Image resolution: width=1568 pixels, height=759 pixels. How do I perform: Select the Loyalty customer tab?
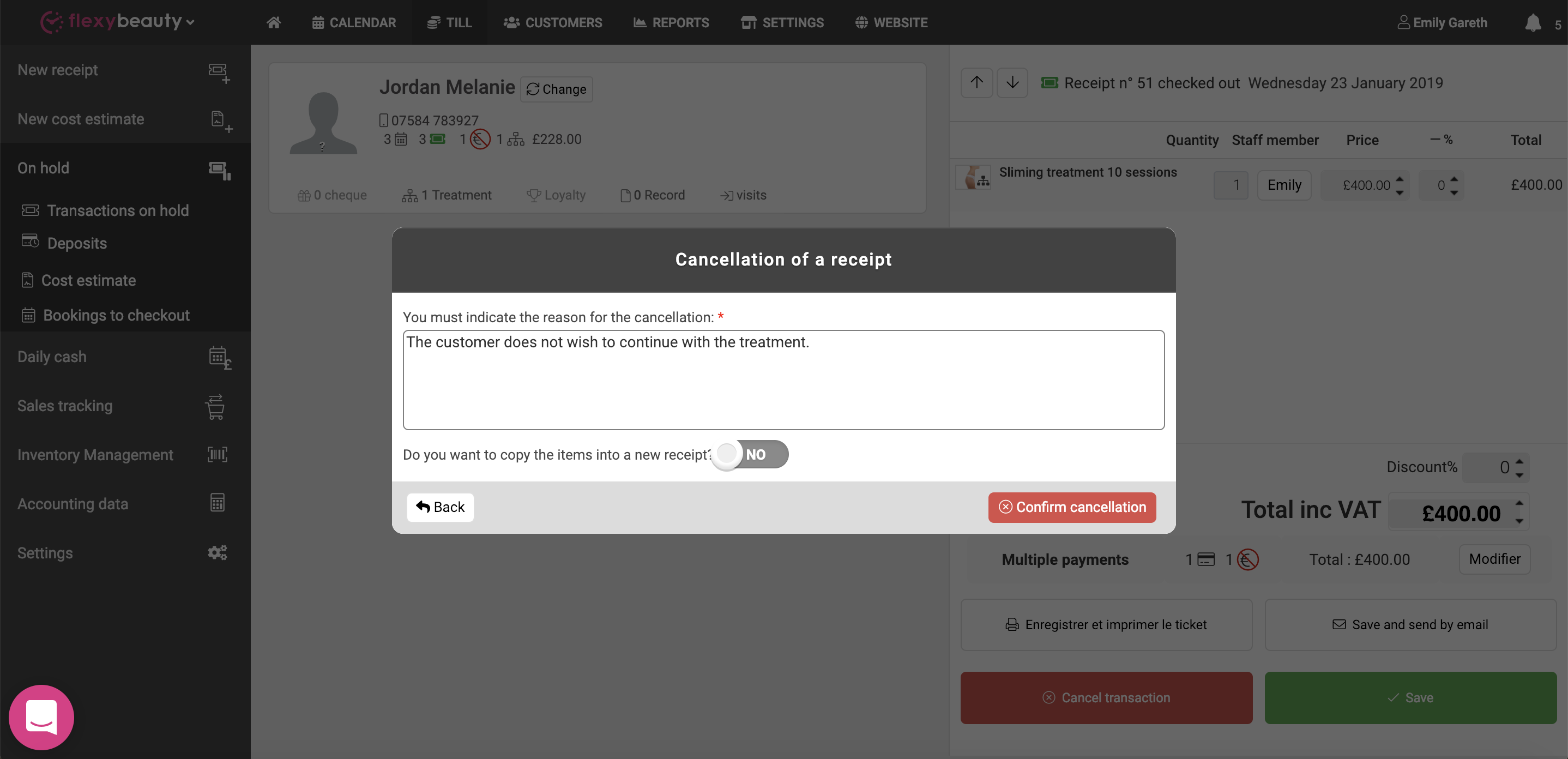(556, 195)
